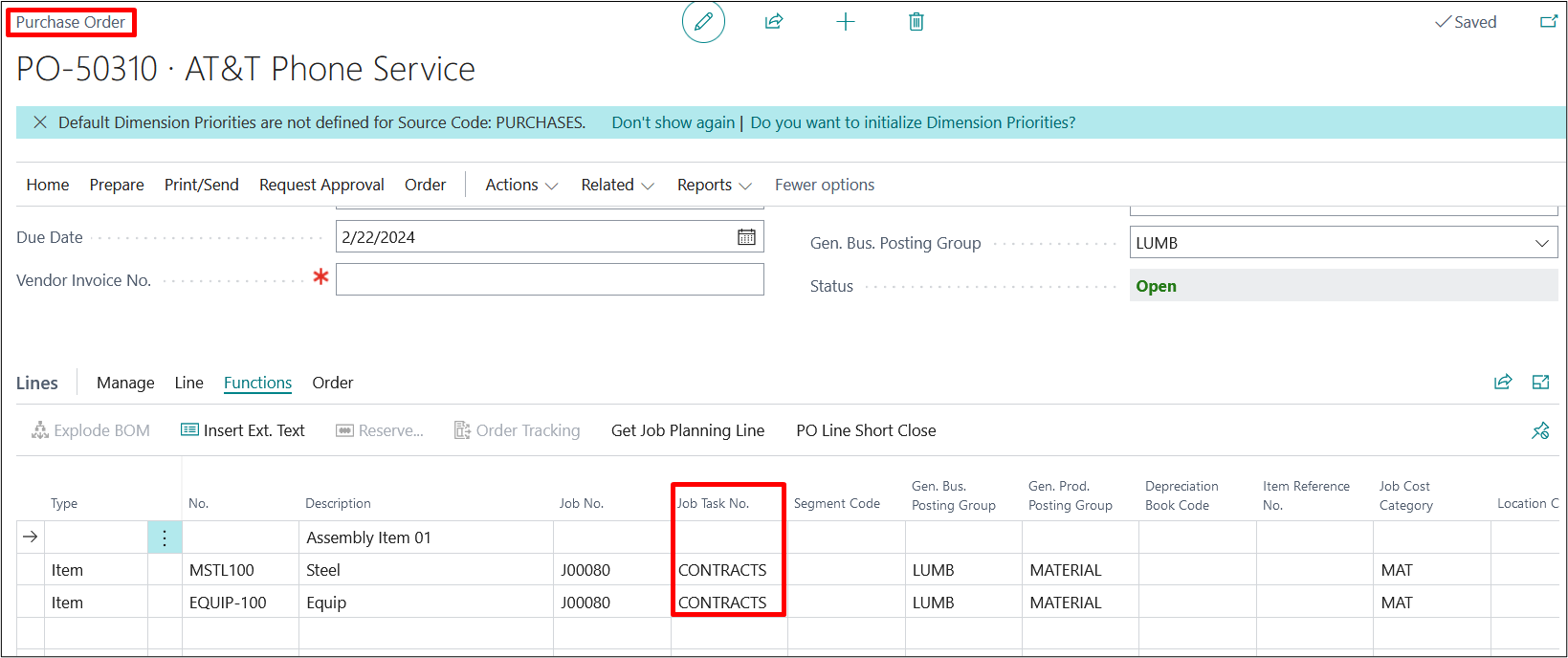This screenshot has height=658, width=1568.
Task: Click the pencil edit icon
Action: pyautogui.click(x=703, y=22)
